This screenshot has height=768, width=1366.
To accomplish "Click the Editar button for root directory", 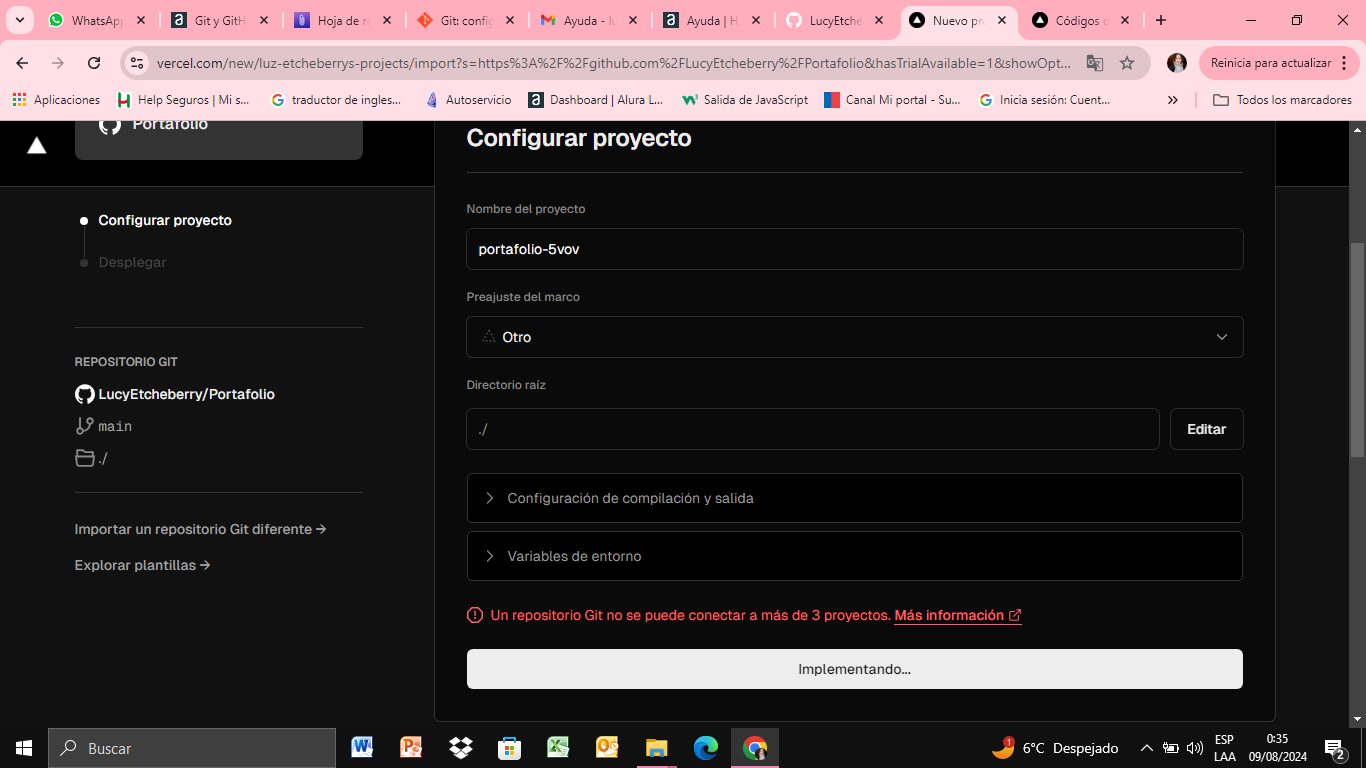I will pos(1206,429).
